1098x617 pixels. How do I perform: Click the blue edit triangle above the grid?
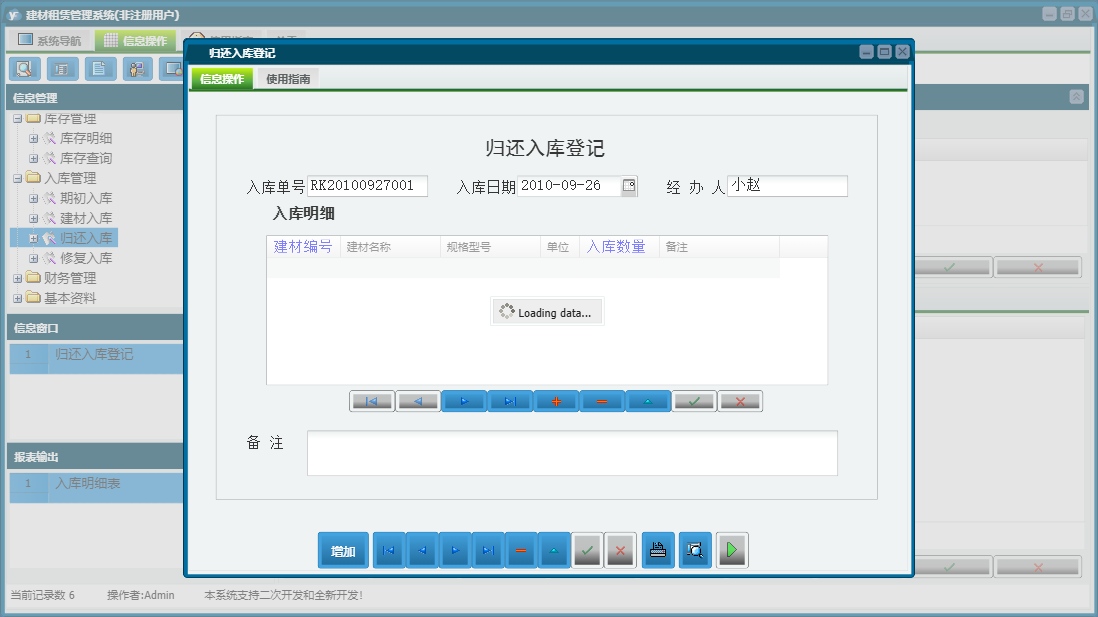(648, 400)
